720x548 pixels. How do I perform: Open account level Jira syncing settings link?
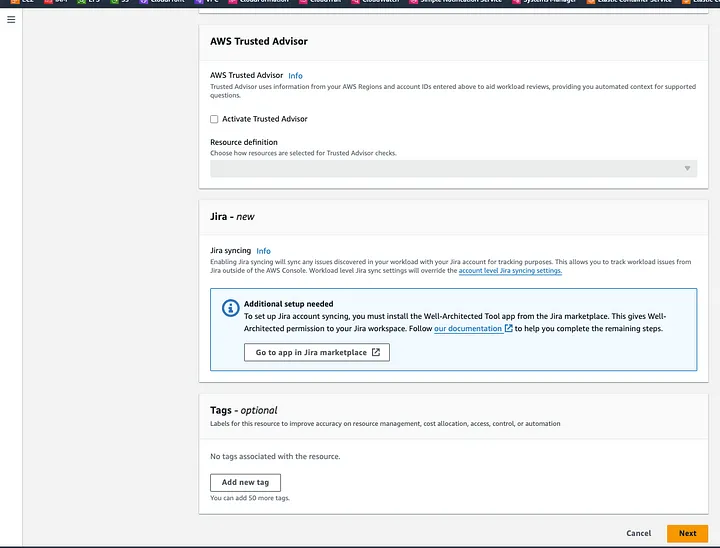(x=510, y=271)
